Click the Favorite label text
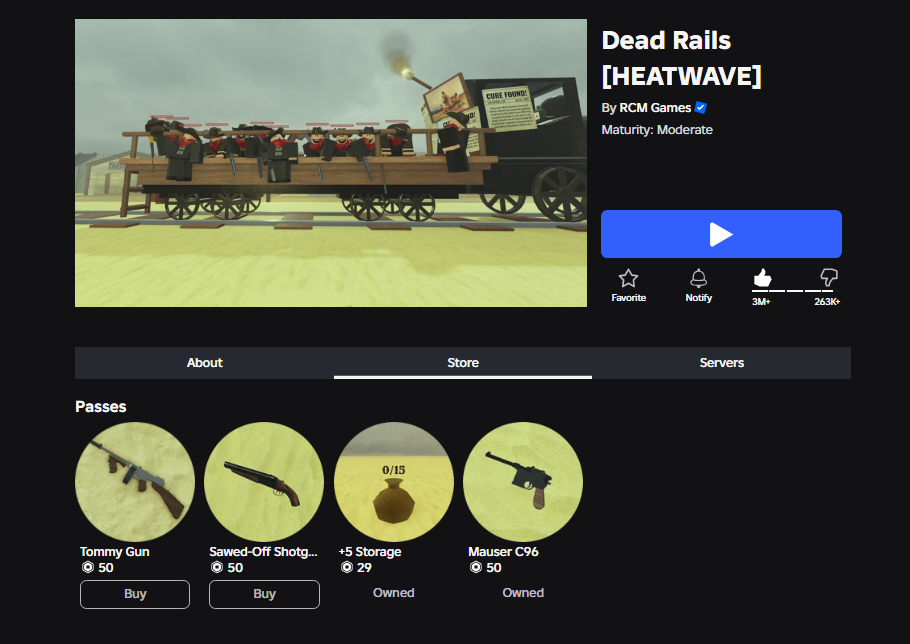910x644 pixels. 629,298
